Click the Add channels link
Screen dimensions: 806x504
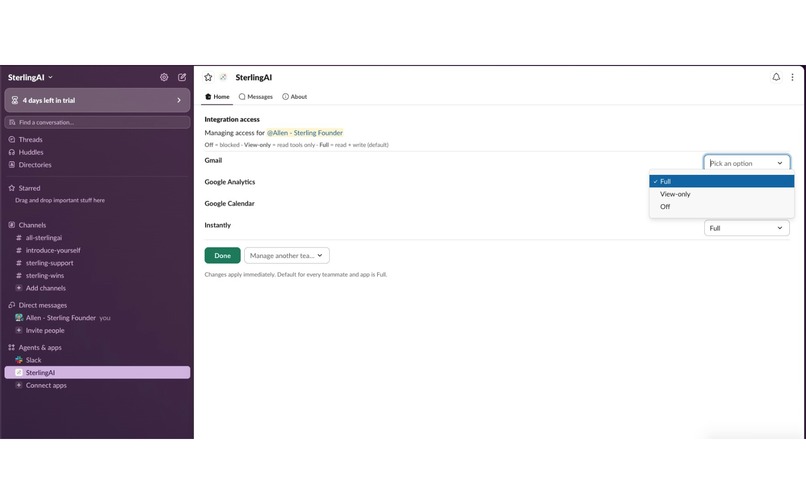point(46,288)
